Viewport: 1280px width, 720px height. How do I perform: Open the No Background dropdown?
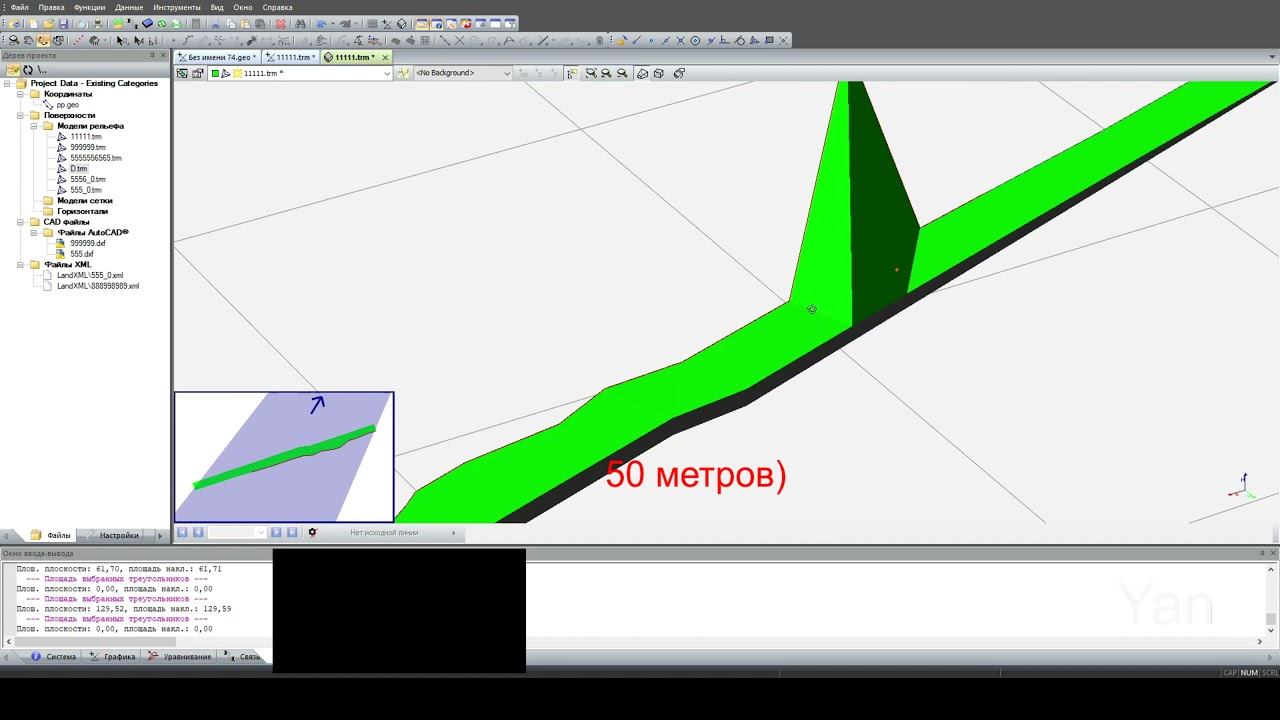coord(507,73)
